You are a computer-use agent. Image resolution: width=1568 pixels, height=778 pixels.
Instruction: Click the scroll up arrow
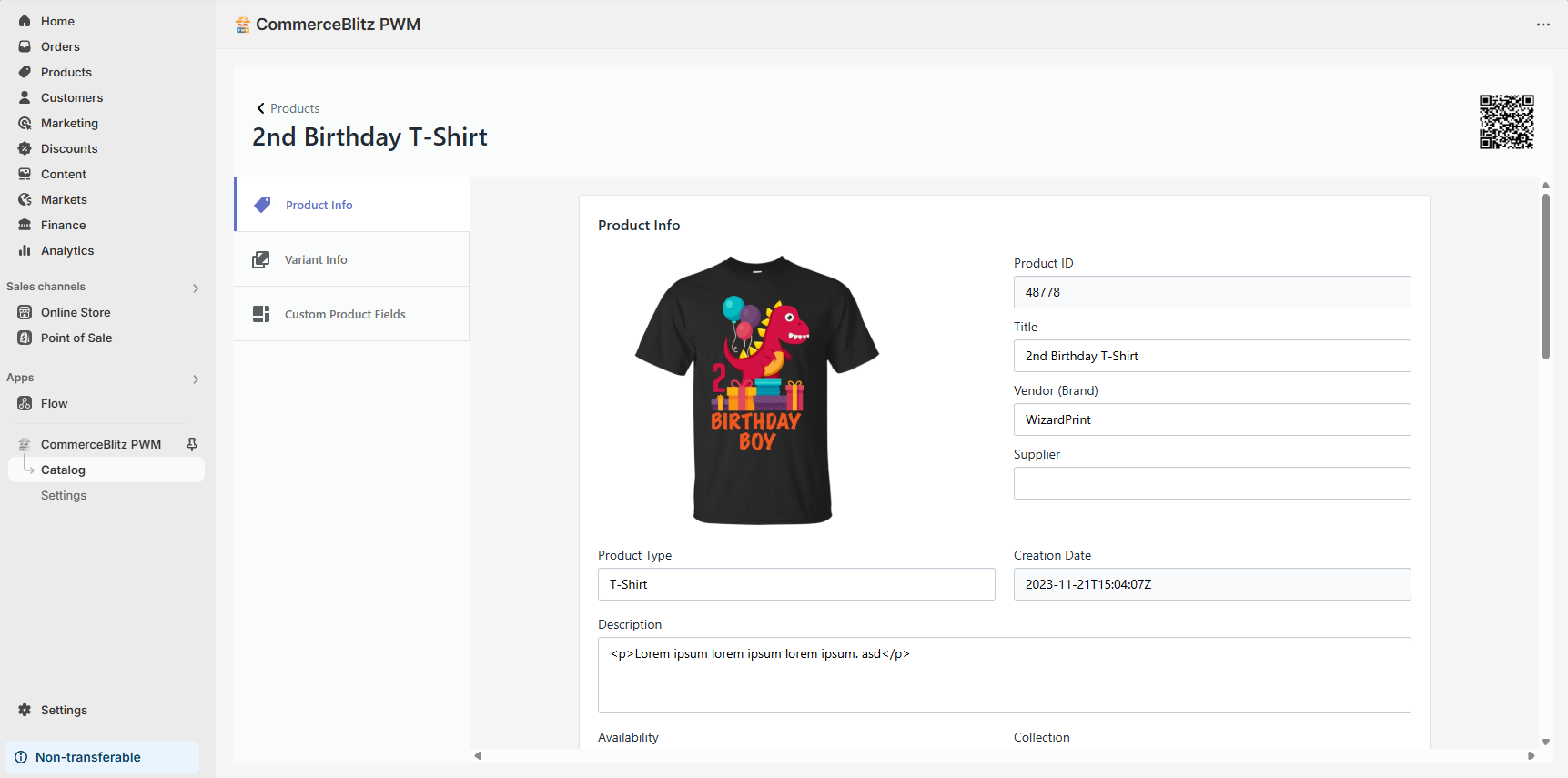coord(1545,185)
